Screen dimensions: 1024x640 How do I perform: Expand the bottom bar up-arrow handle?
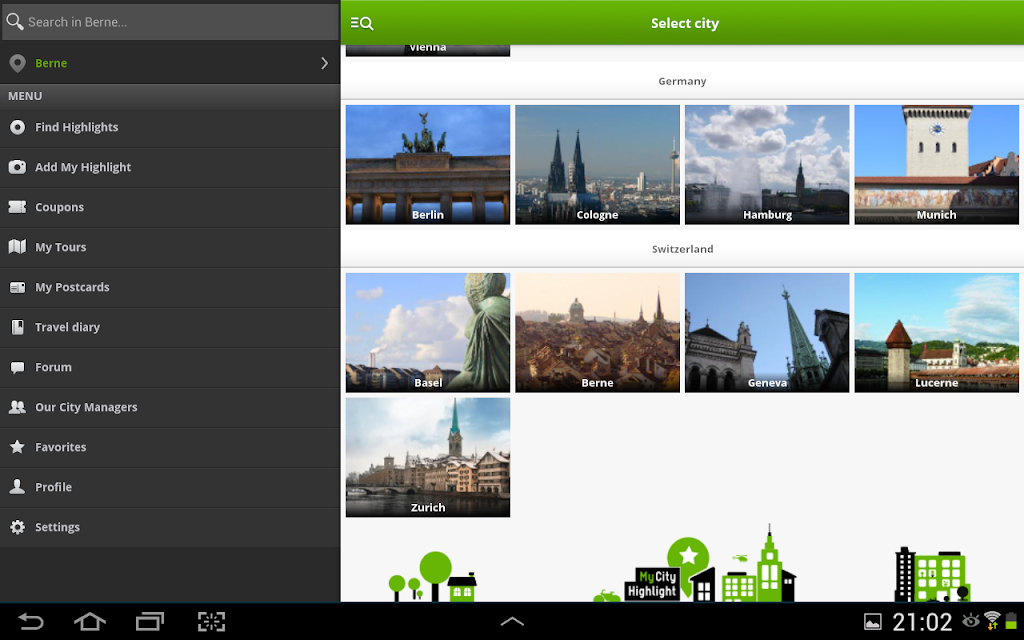coord(512,621)
